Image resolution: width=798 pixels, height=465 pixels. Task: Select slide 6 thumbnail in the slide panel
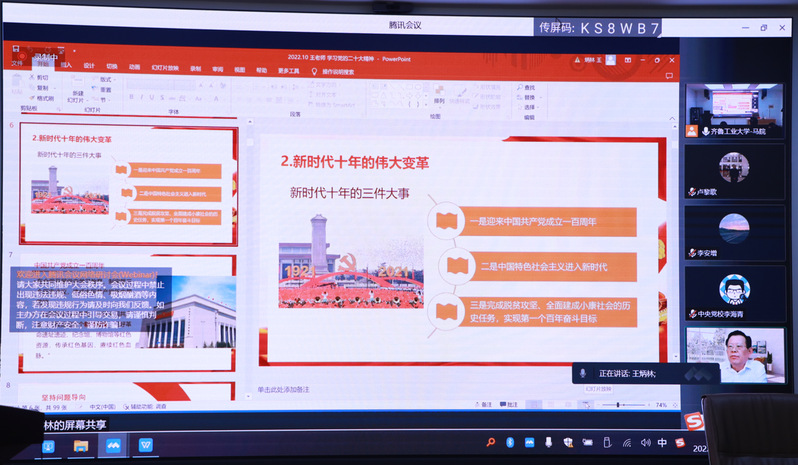(x=128, y=185)
